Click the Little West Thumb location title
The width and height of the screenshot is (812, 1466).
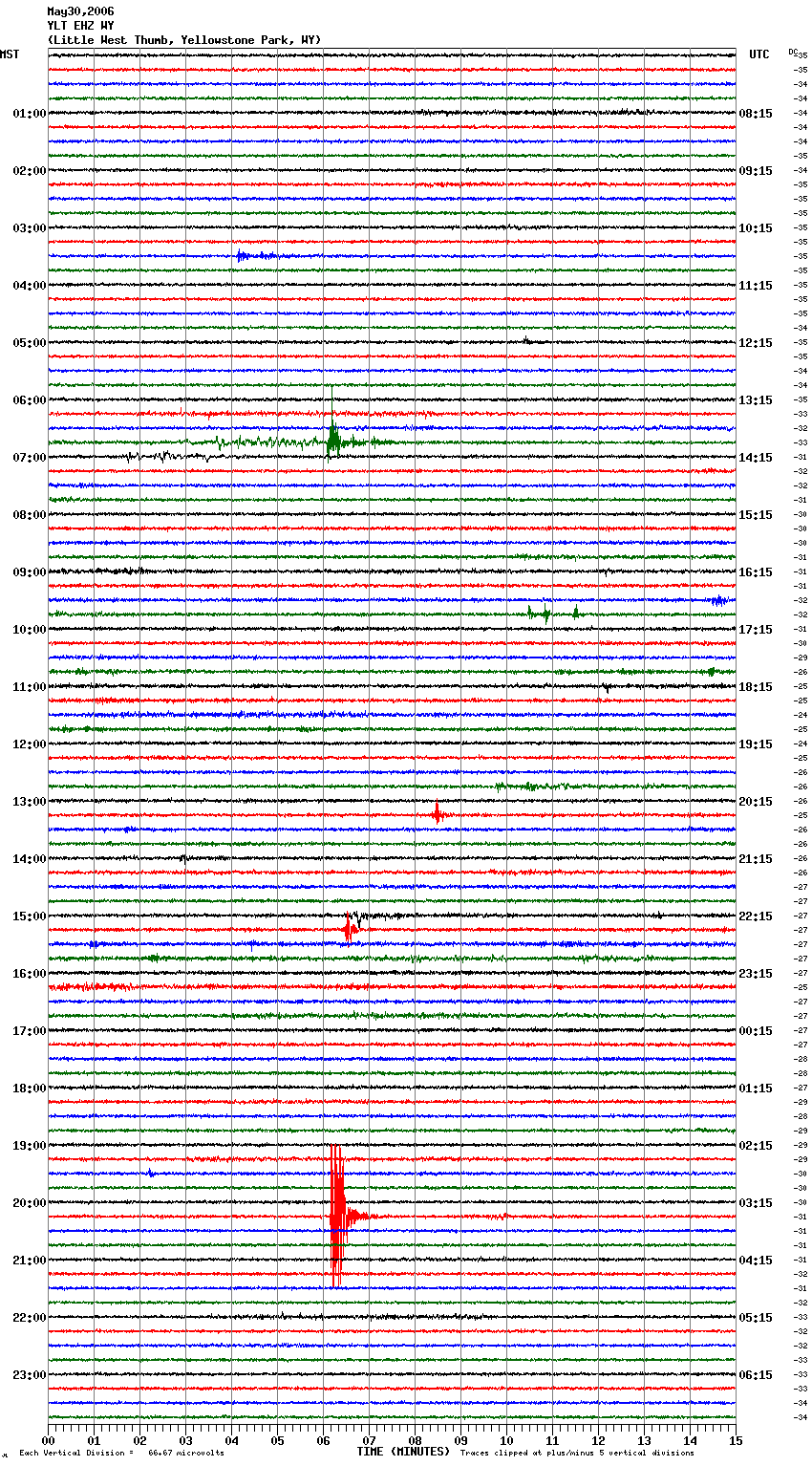point(184,40)
